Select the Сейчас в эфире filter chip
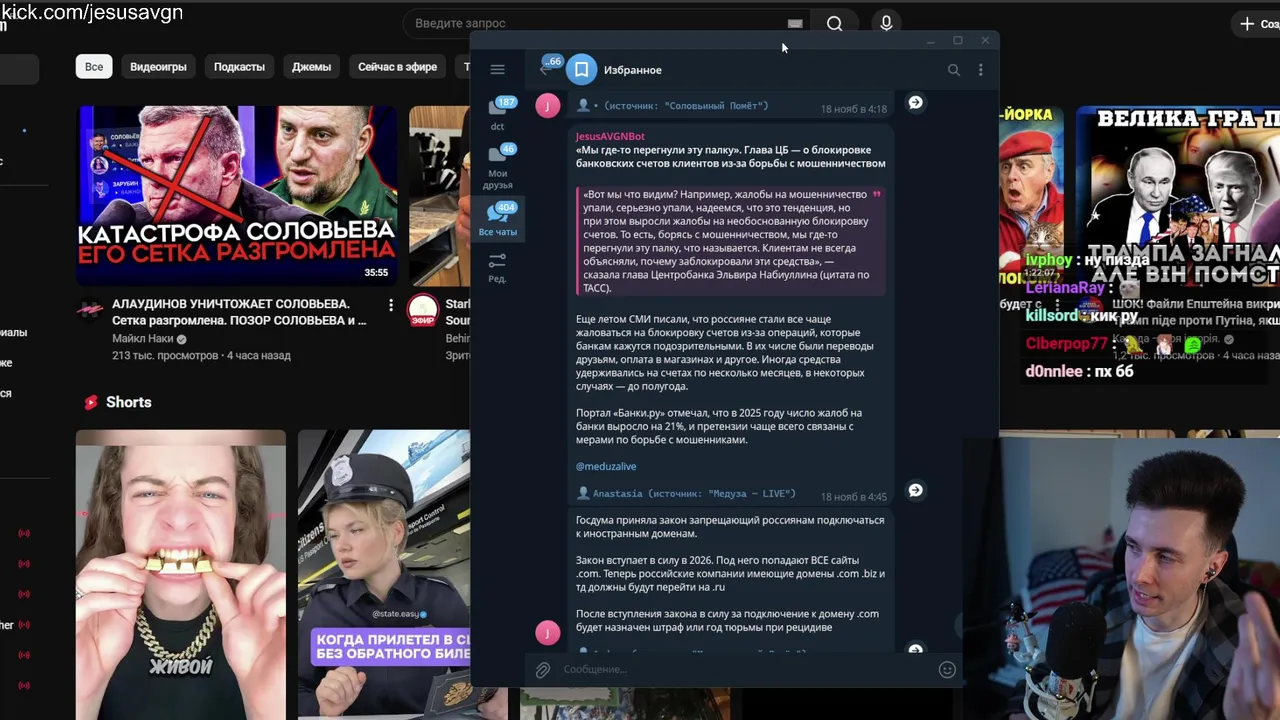The image size is (1280, 720). [397, 67]
